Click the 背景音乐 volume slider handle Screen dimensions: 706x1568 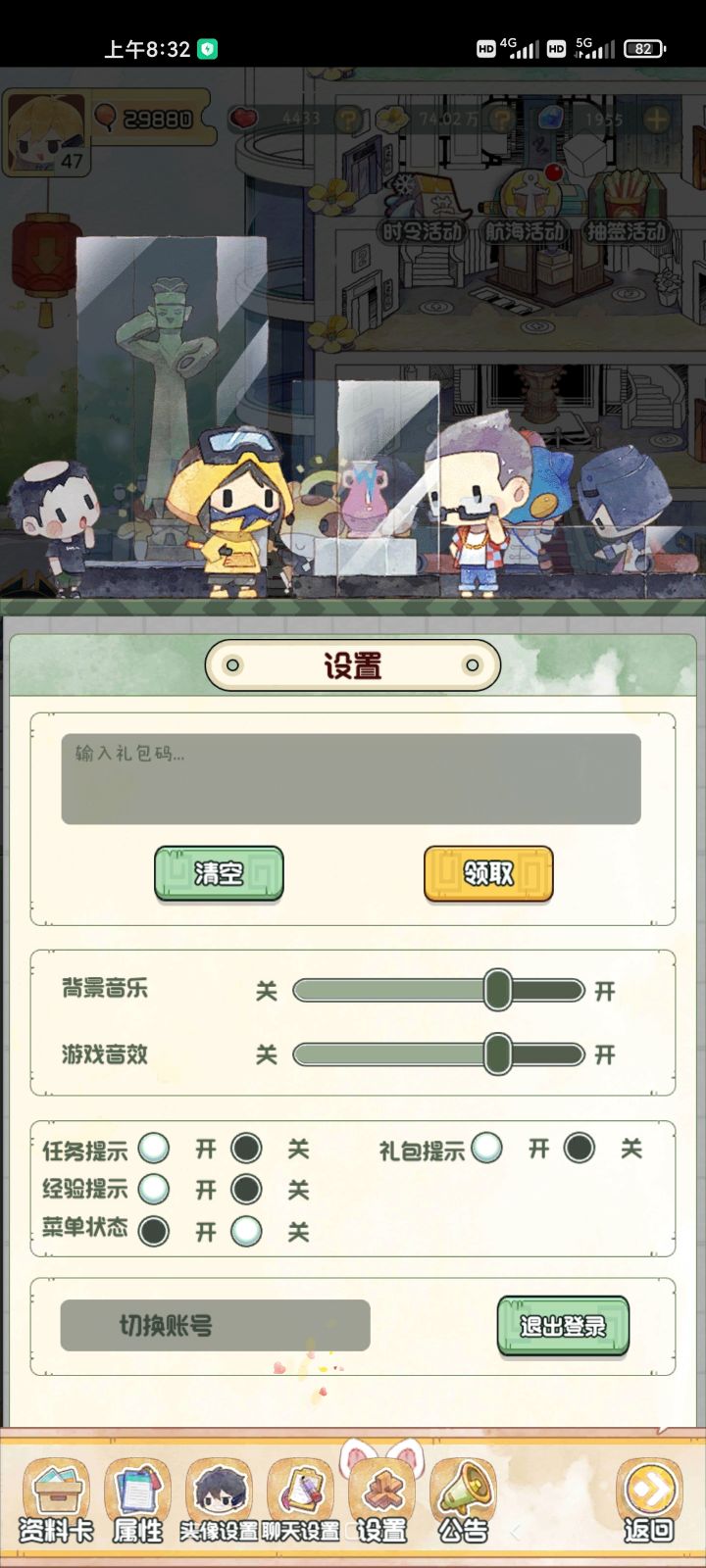[498, 990]
